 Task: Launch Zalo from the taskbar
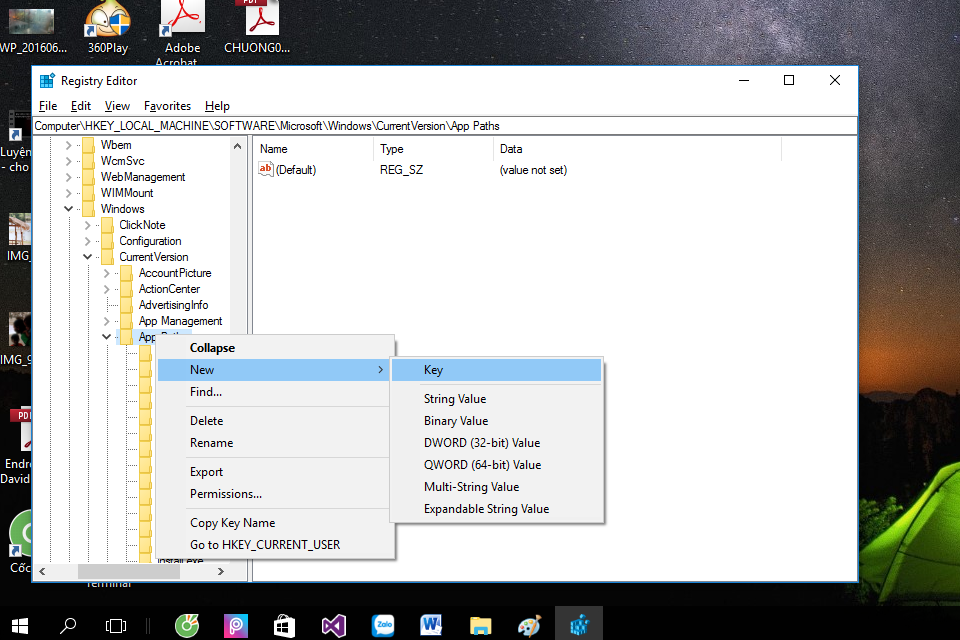coord(382,623)
